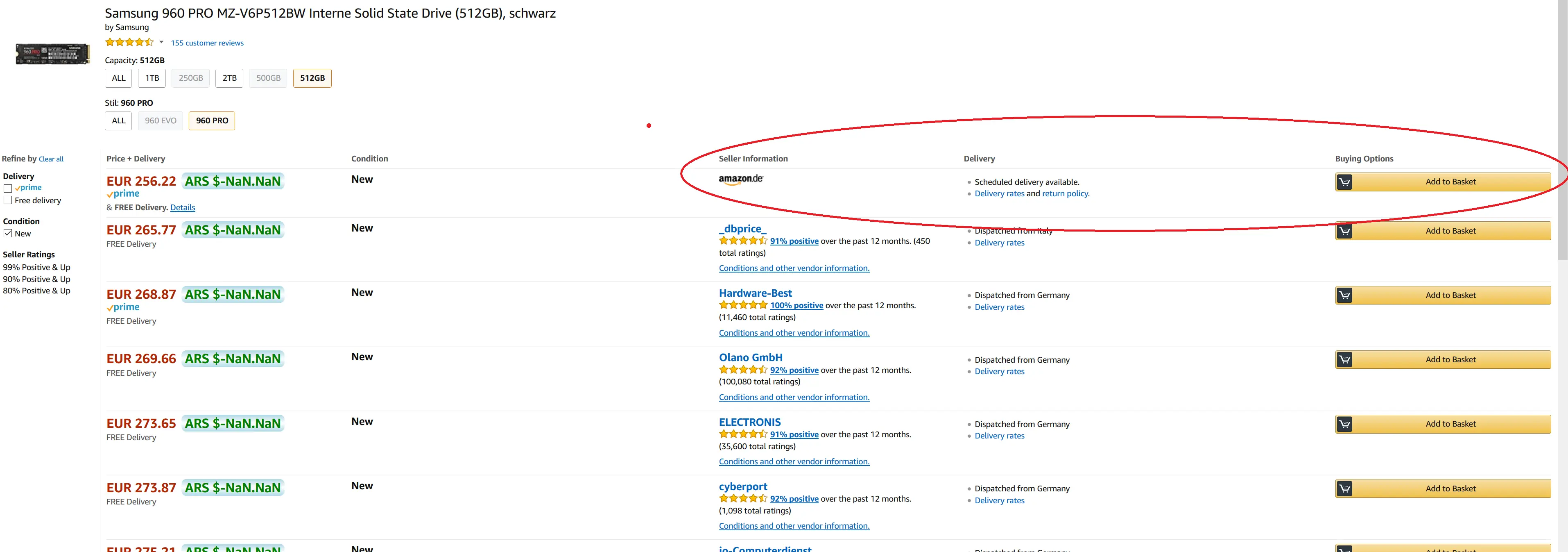Click the basket icon in the amazon.de offer row
Image resolution: width=1568 pixels, height=552 pixels.
(1344, 182)
